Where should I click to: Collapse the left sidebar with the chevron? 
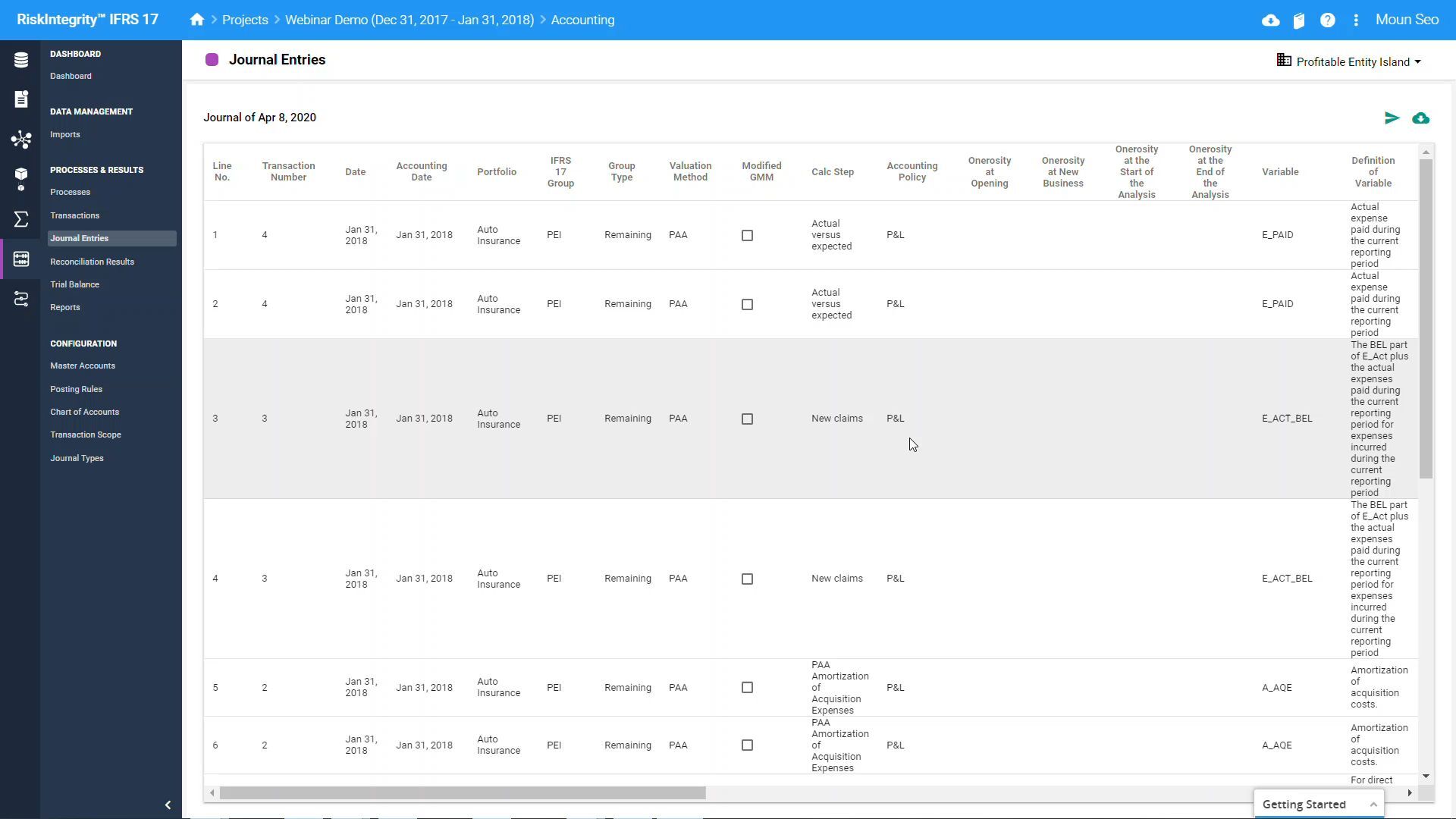point(168,805)
